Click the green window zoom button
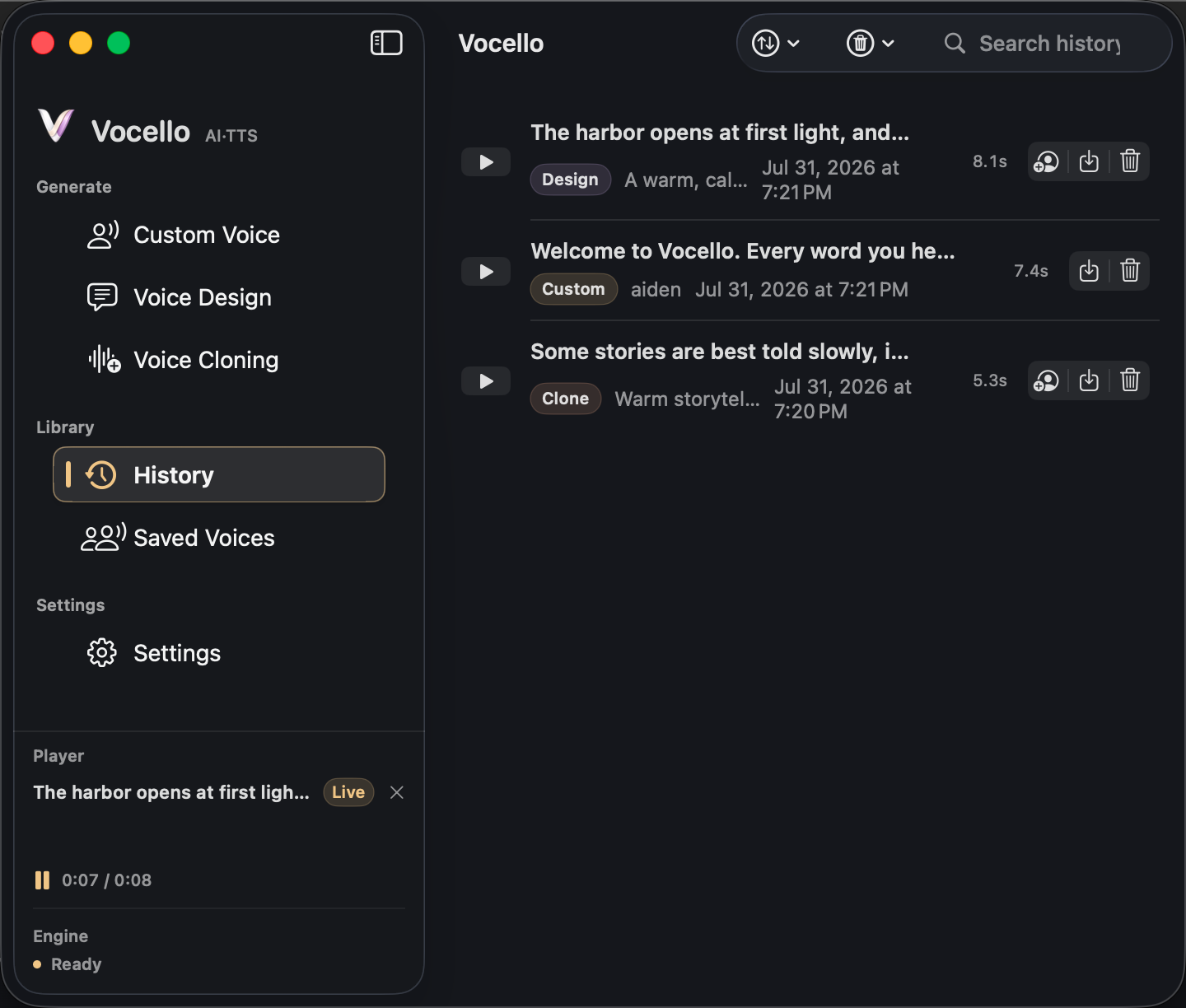 tap(119, 43)
